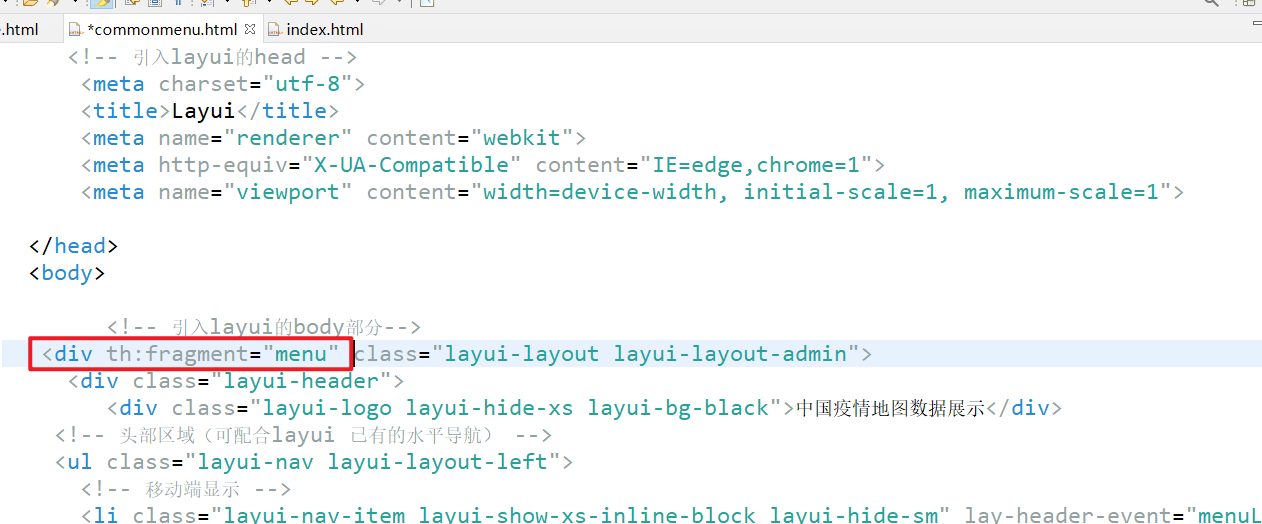Screen dimensions: 1262x524
Task: Click the commonmenu.html file icon on its tab
Action: (75, 29)
